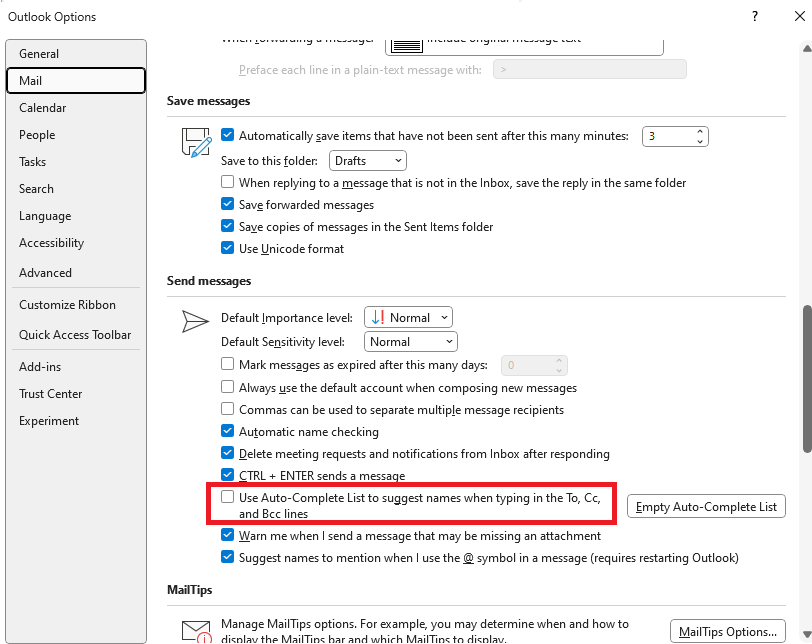Open the Trust Center category
Viewport: 812px width, 644px height.
tap(76, 393)
